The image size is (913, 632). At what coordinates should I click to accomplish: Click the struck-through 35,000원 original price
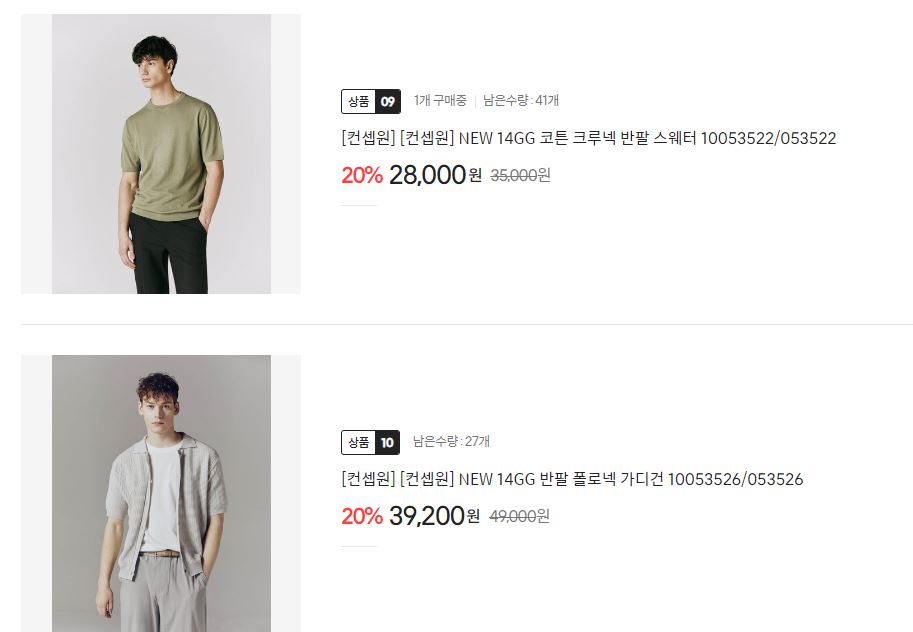(x=521, y=175)
